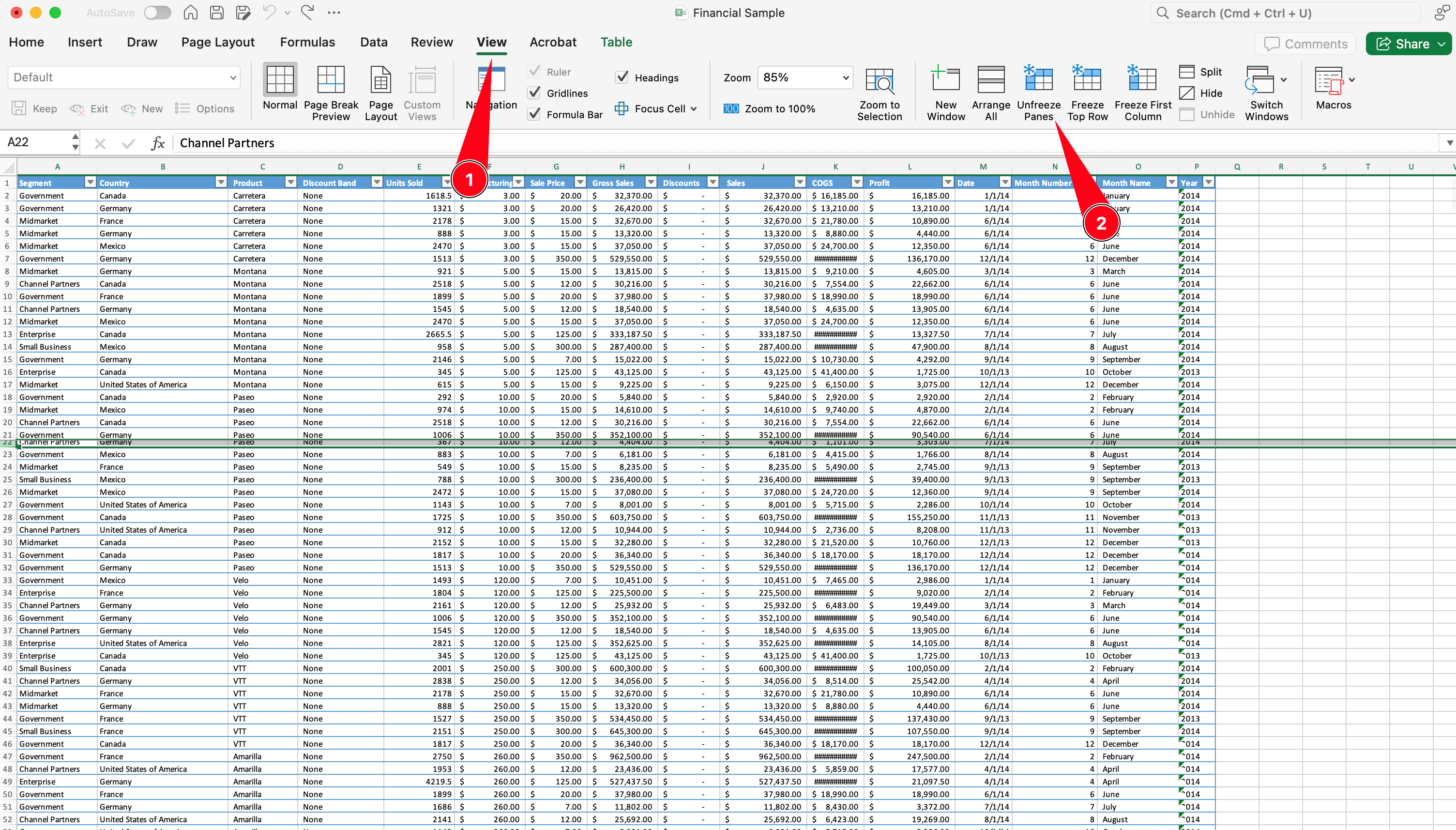
Task: Toggle the AutoSave switch
Action: pos(157,13)
